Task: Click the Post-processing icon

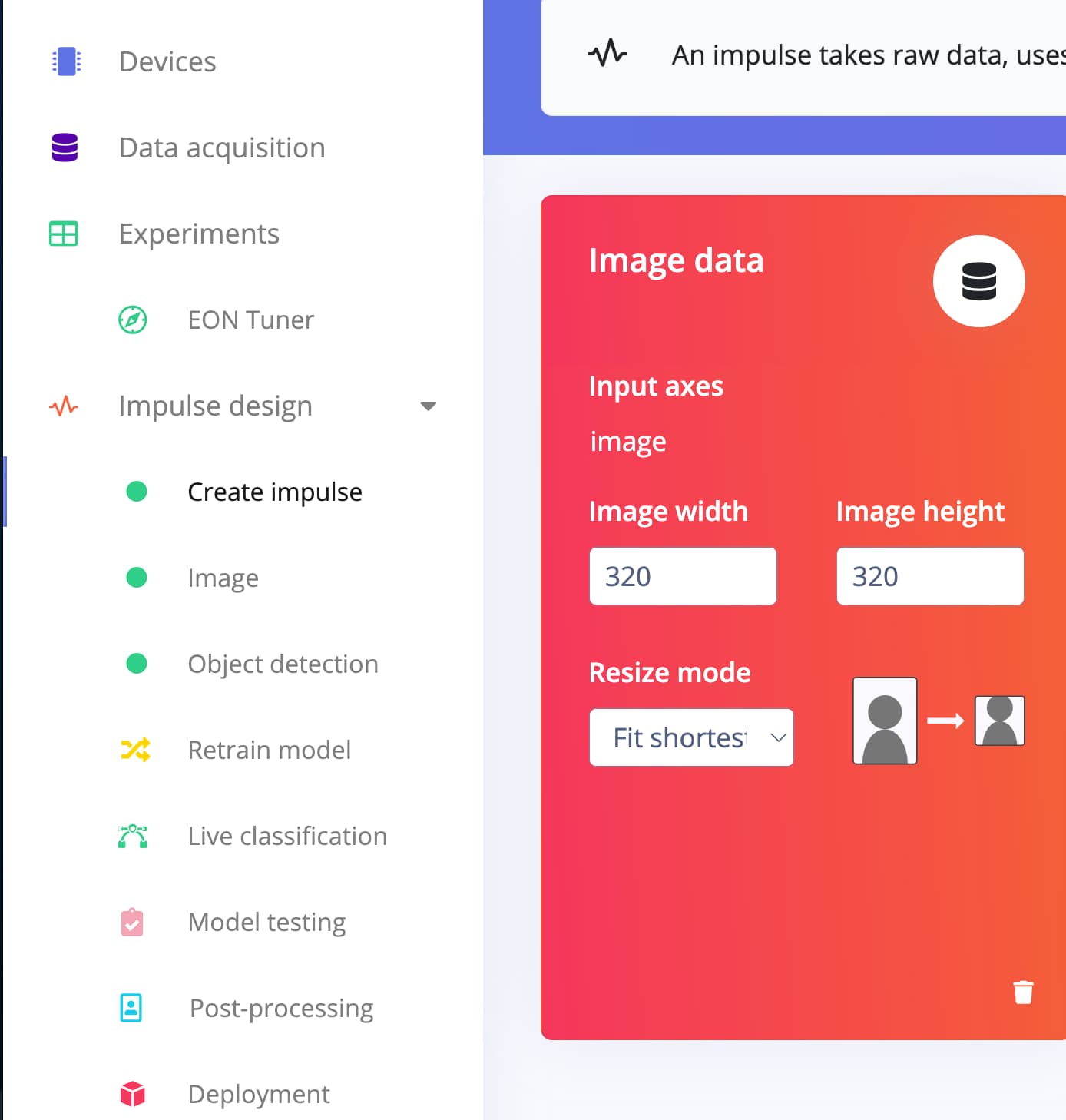Action: 131,1008
